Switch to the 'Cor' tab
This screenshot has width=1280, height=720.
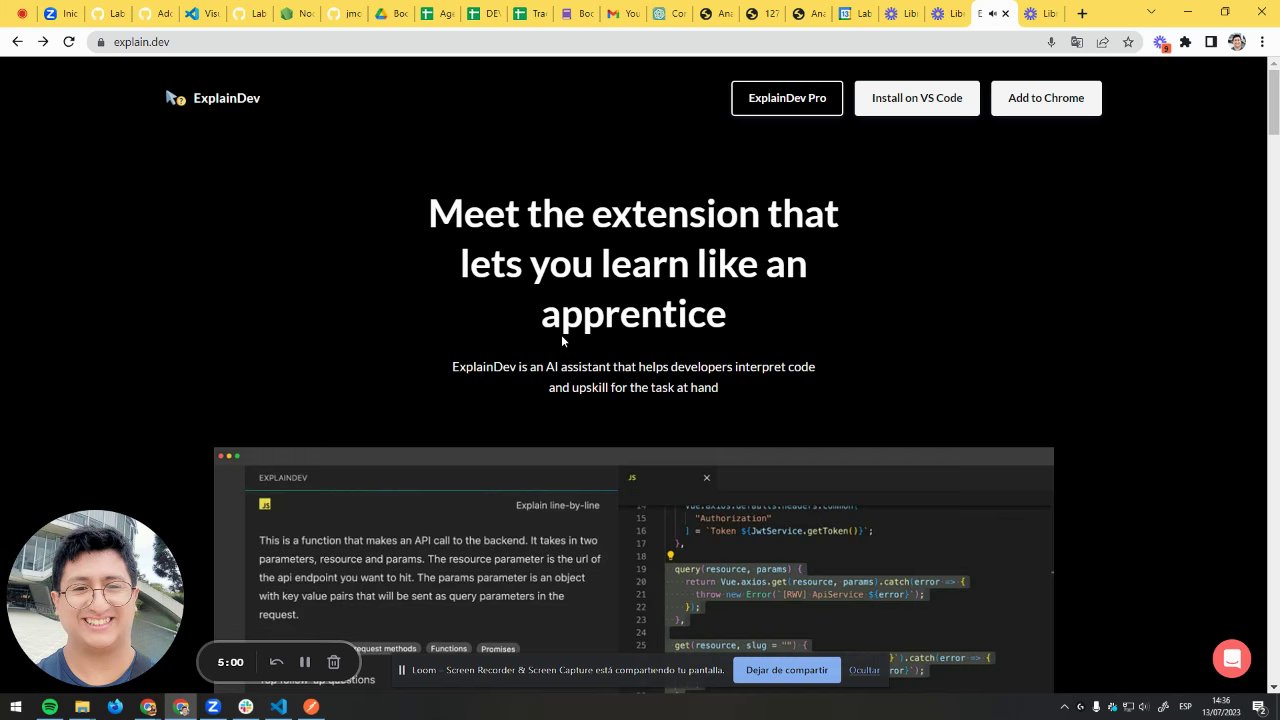[x=669, y=14]
